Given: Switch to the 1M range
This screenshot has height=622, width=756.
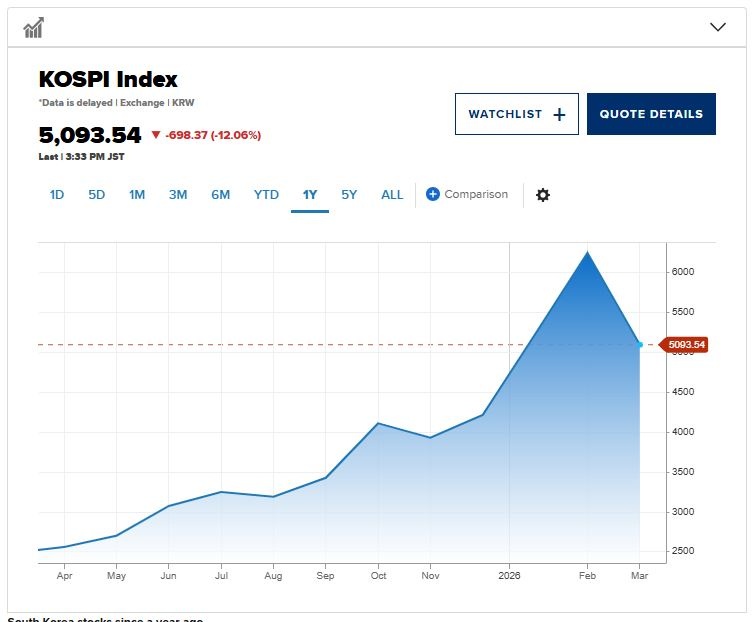Looking at the screenshot, I should tap(137, 195).
